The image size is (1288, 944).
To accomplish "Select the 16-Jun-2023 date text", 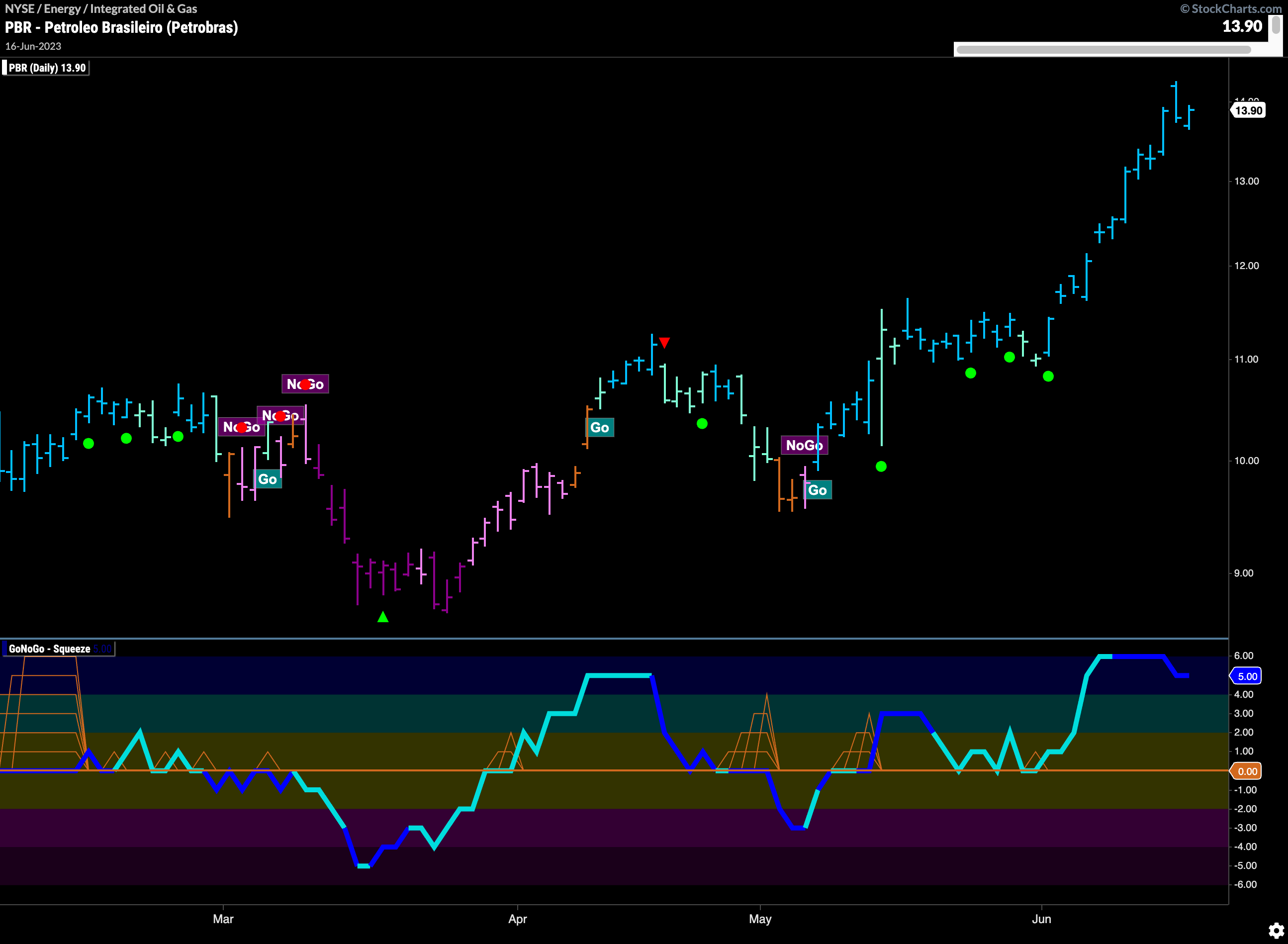I will pyautogui.click(x=33, y=46).
